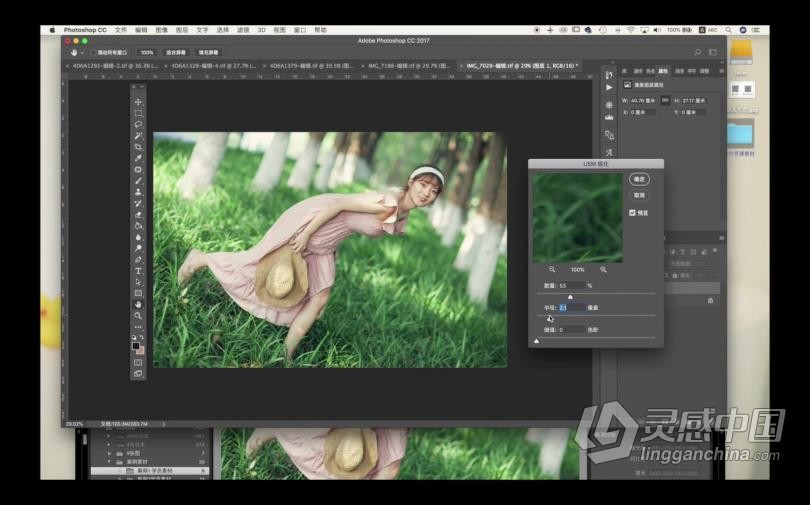Click the Fill Screen button
This screenshot has width=810, height=505.
point(208,53)
